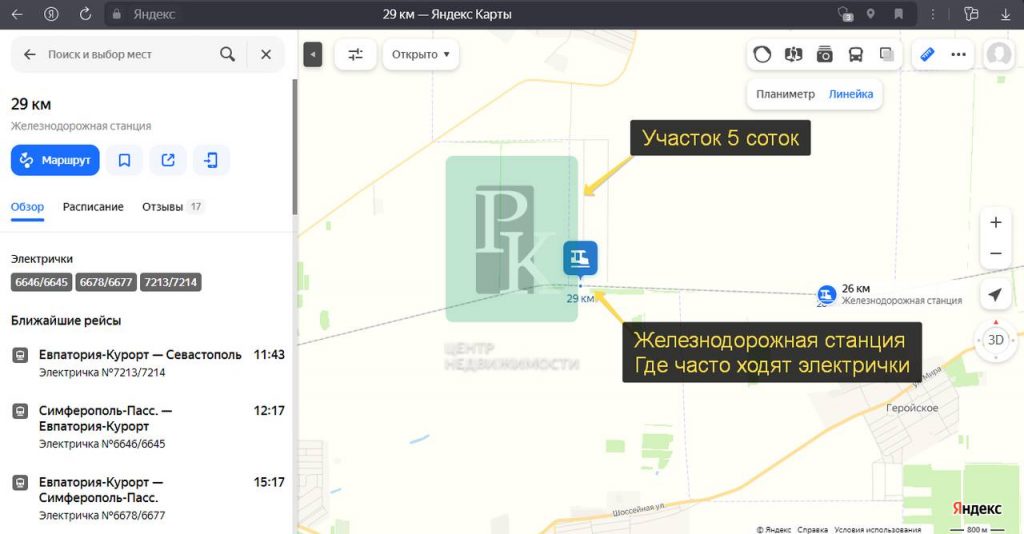Viewport: 1024px width, 534px height.
Task: Open the Отзывы tab with 17 reviews
Action: (x=173, y=207)
